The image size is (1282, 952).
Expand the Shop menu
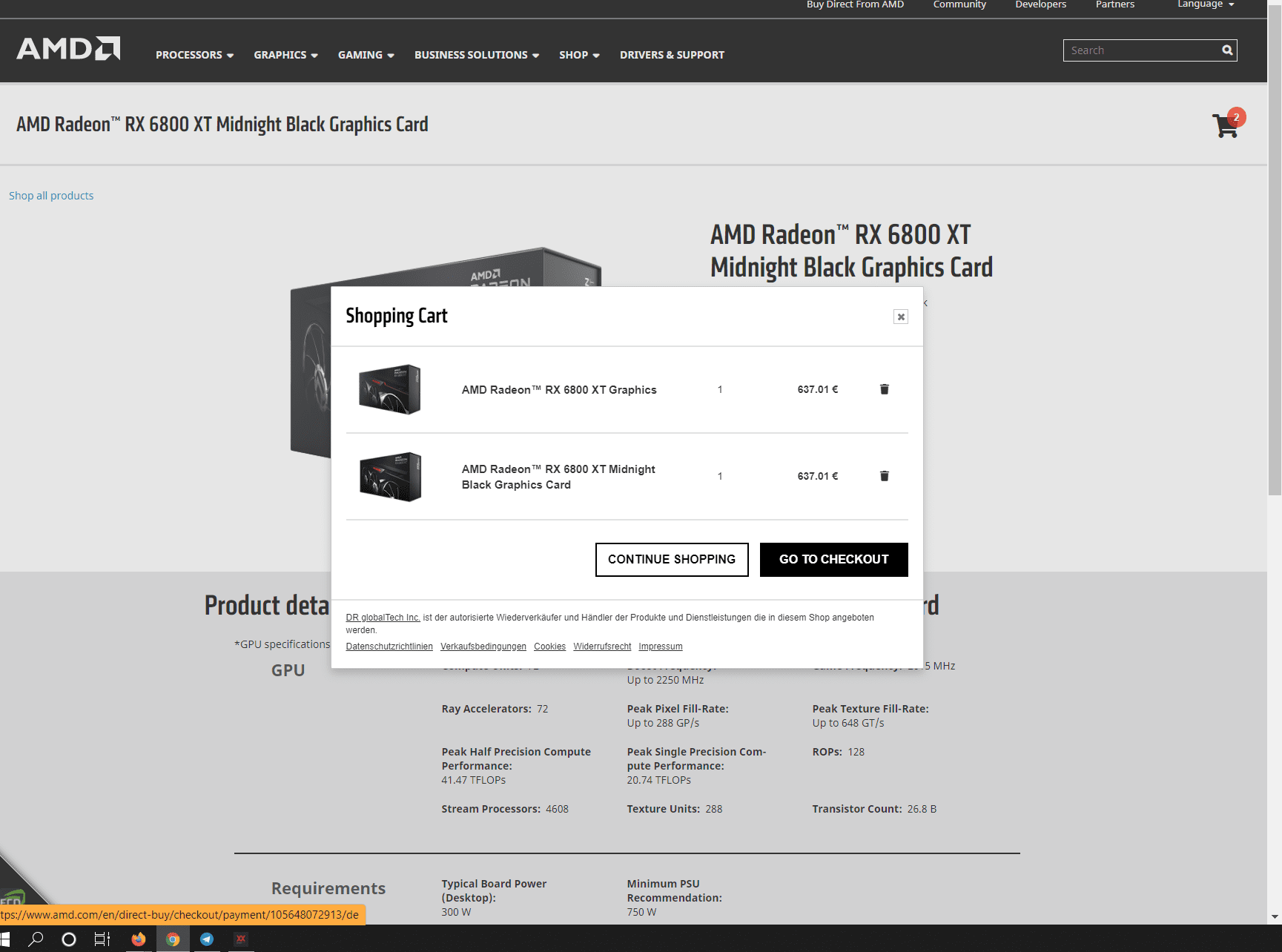pyautogui.click(x=579, y=55)
